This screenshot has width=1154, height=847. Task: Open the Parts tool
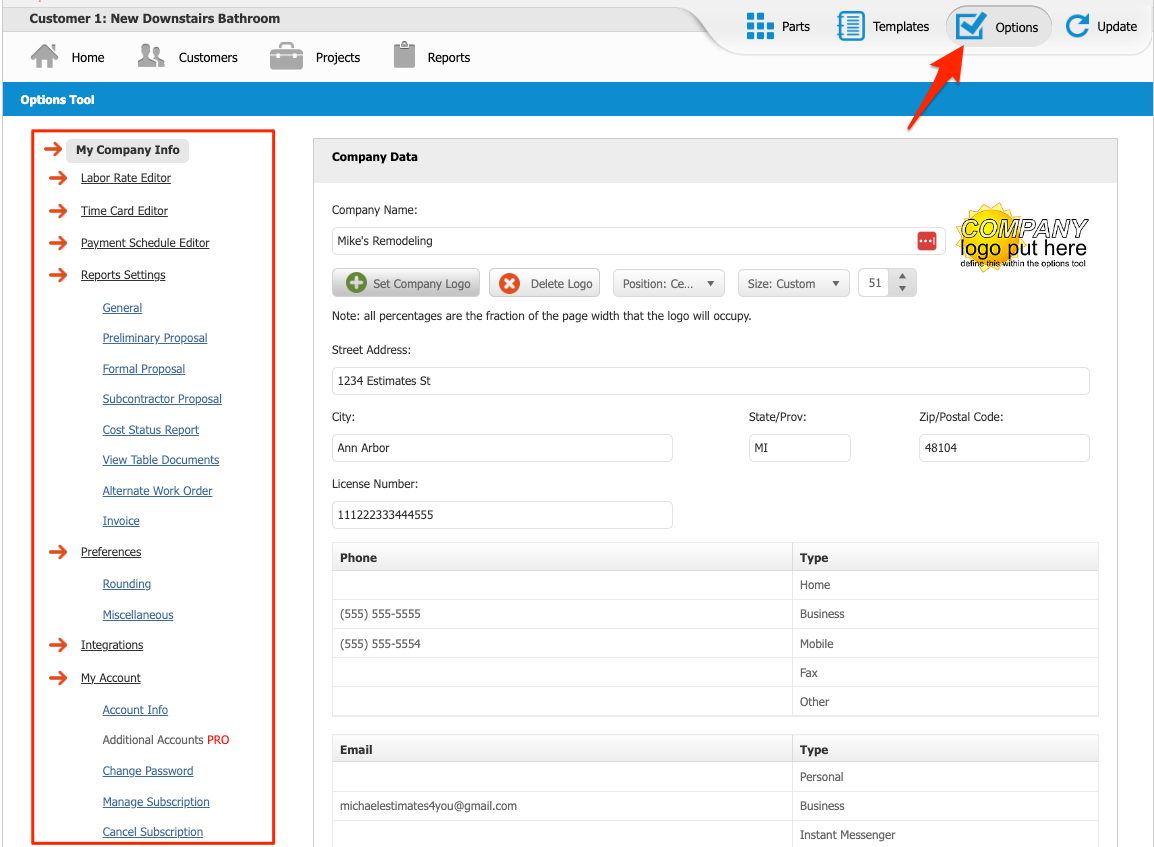click(x=779, y=26)
